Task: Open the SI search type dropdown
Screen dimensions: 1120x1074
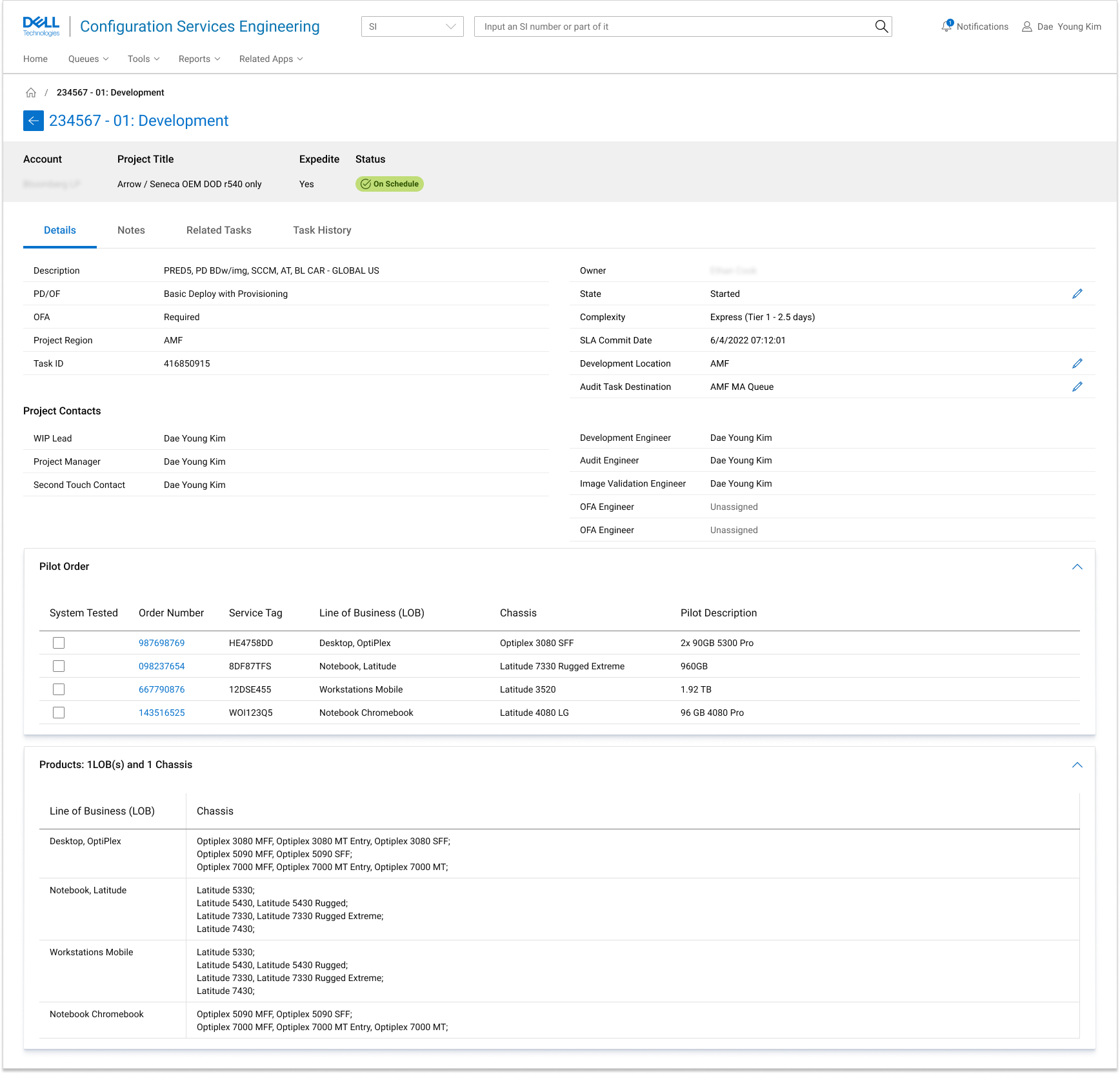Action: tap(412, 26)
